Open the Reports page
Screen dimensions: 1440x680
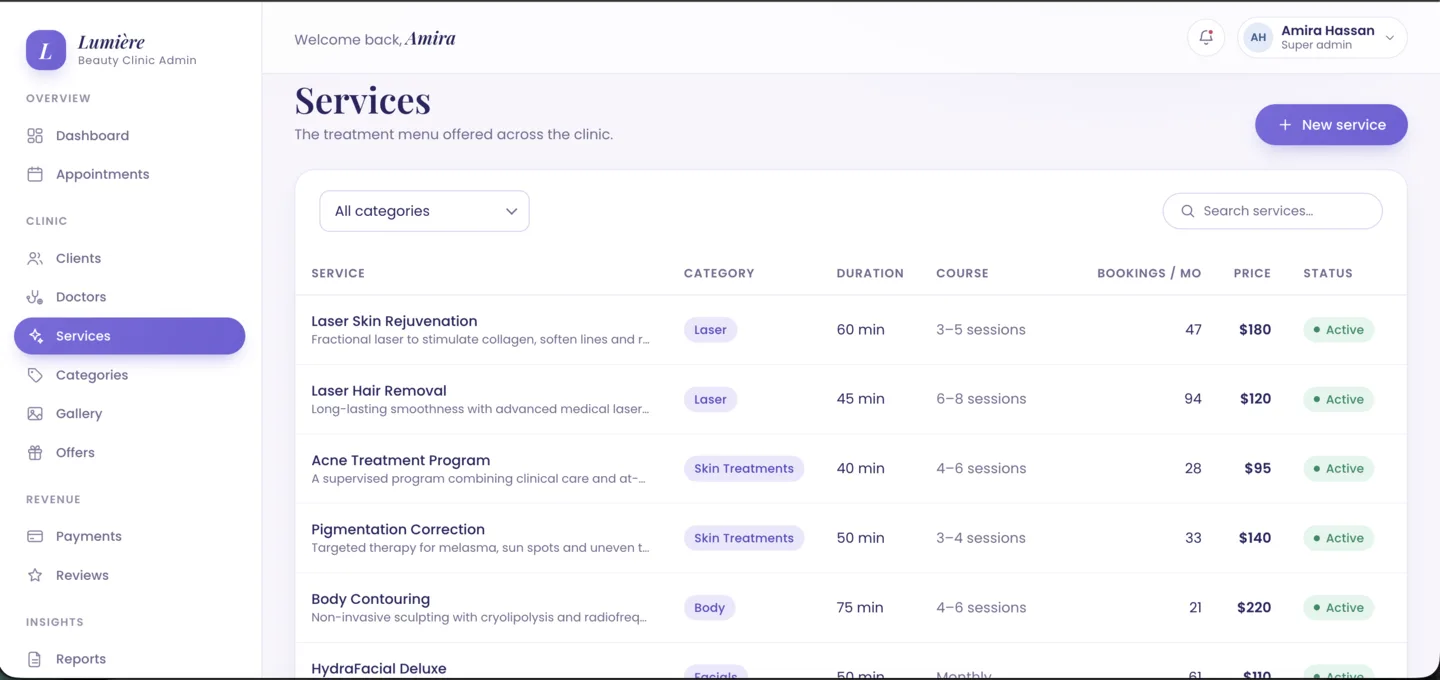[x=130, y=659]
